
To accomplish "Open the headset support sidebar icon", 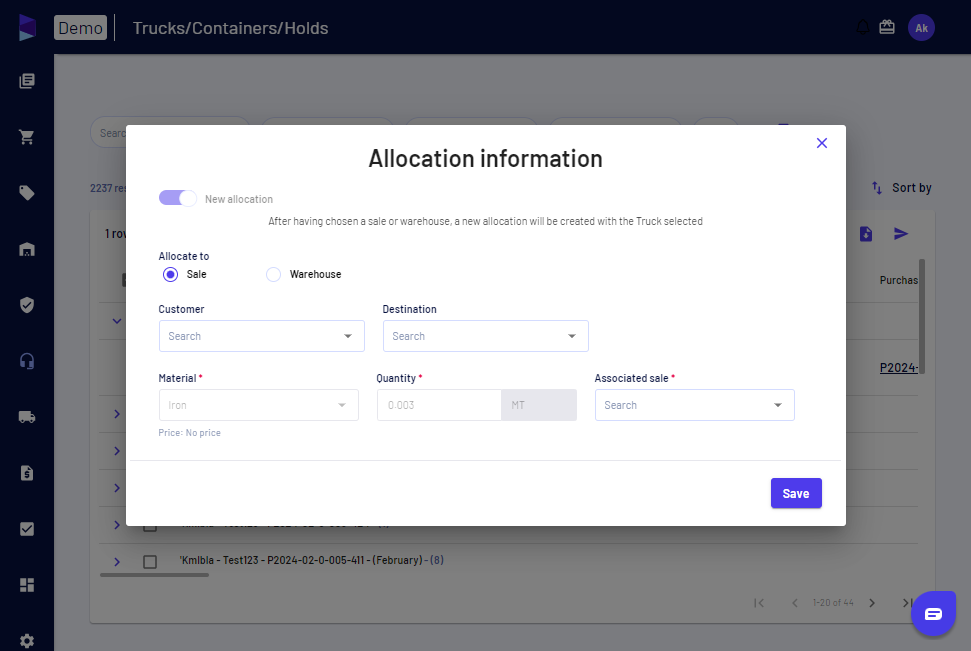I will pyautogui.click(x=27, y=361).
